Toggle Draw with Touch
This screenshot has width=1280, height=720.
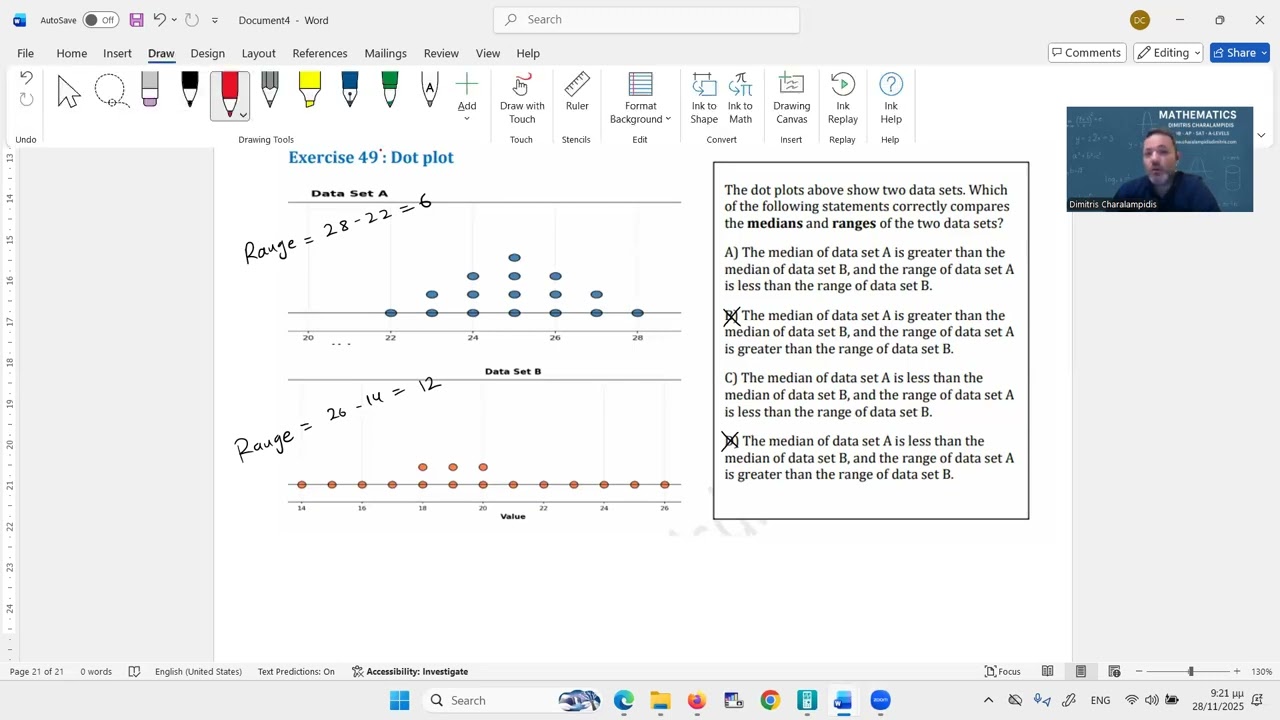click(522, 98)
